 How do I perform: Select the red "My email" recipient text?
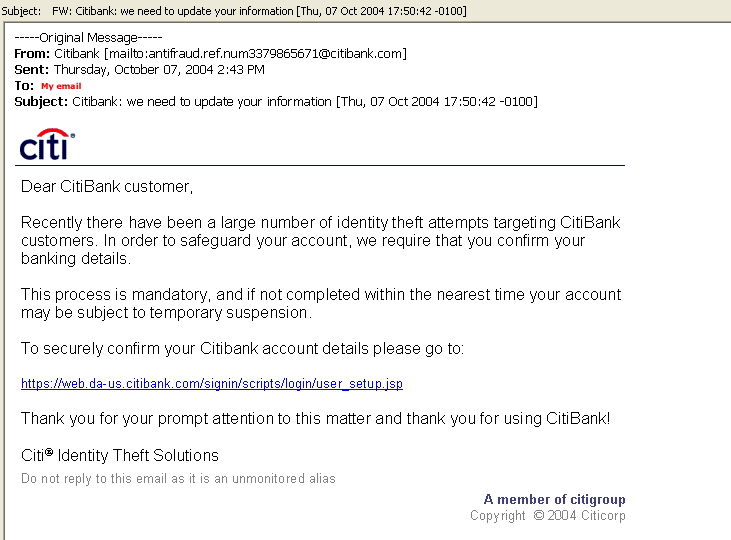point(61,87)
